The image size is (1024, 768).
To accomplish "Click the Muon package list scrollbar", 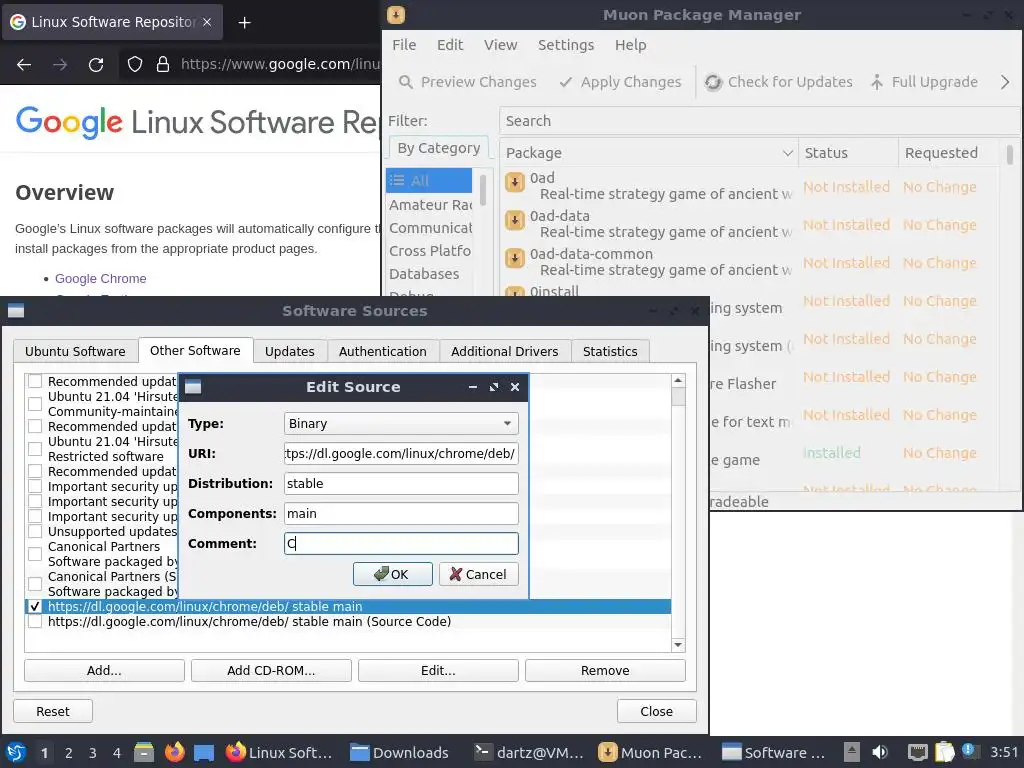I will [1010, 155].
